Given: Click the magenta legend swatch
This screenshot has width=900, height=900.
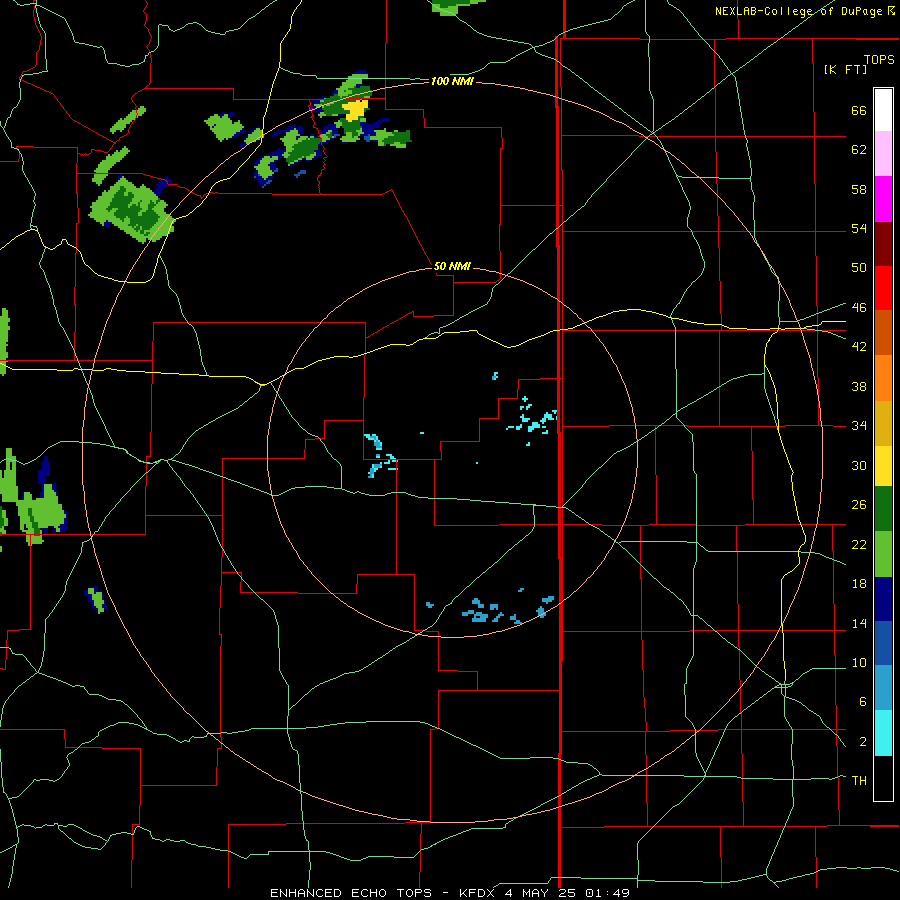Looking at the screenshot, I should coord(883,199).
